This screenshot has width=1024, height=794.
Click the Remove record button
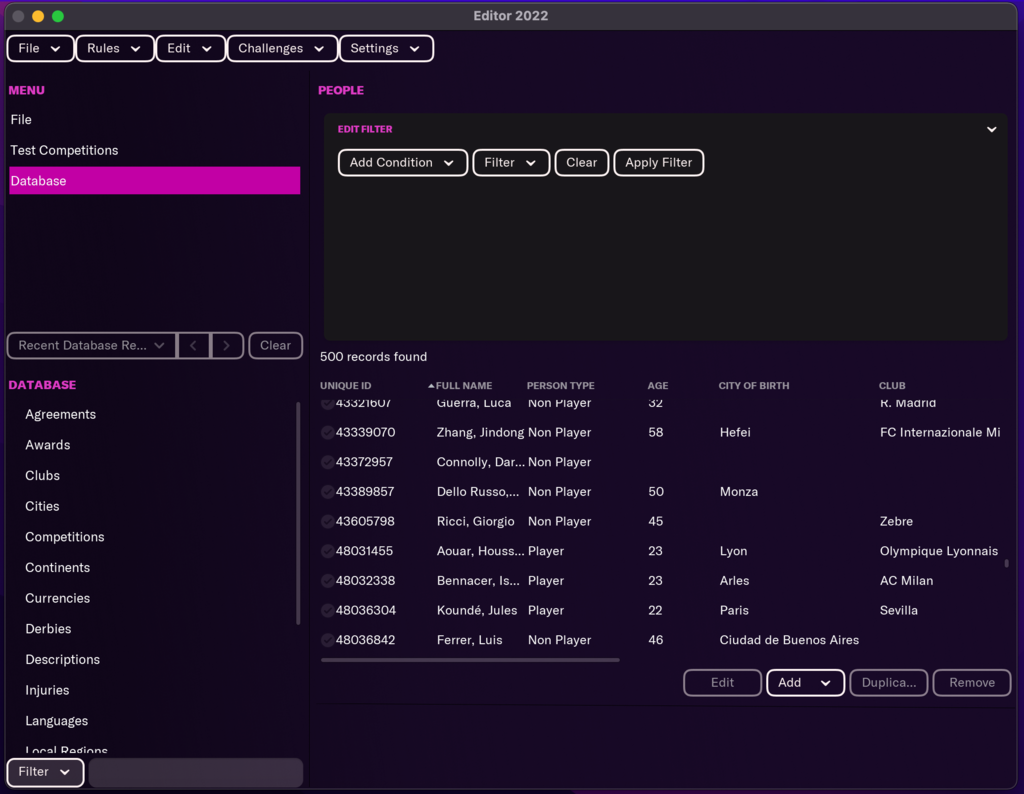coord(972,682)
